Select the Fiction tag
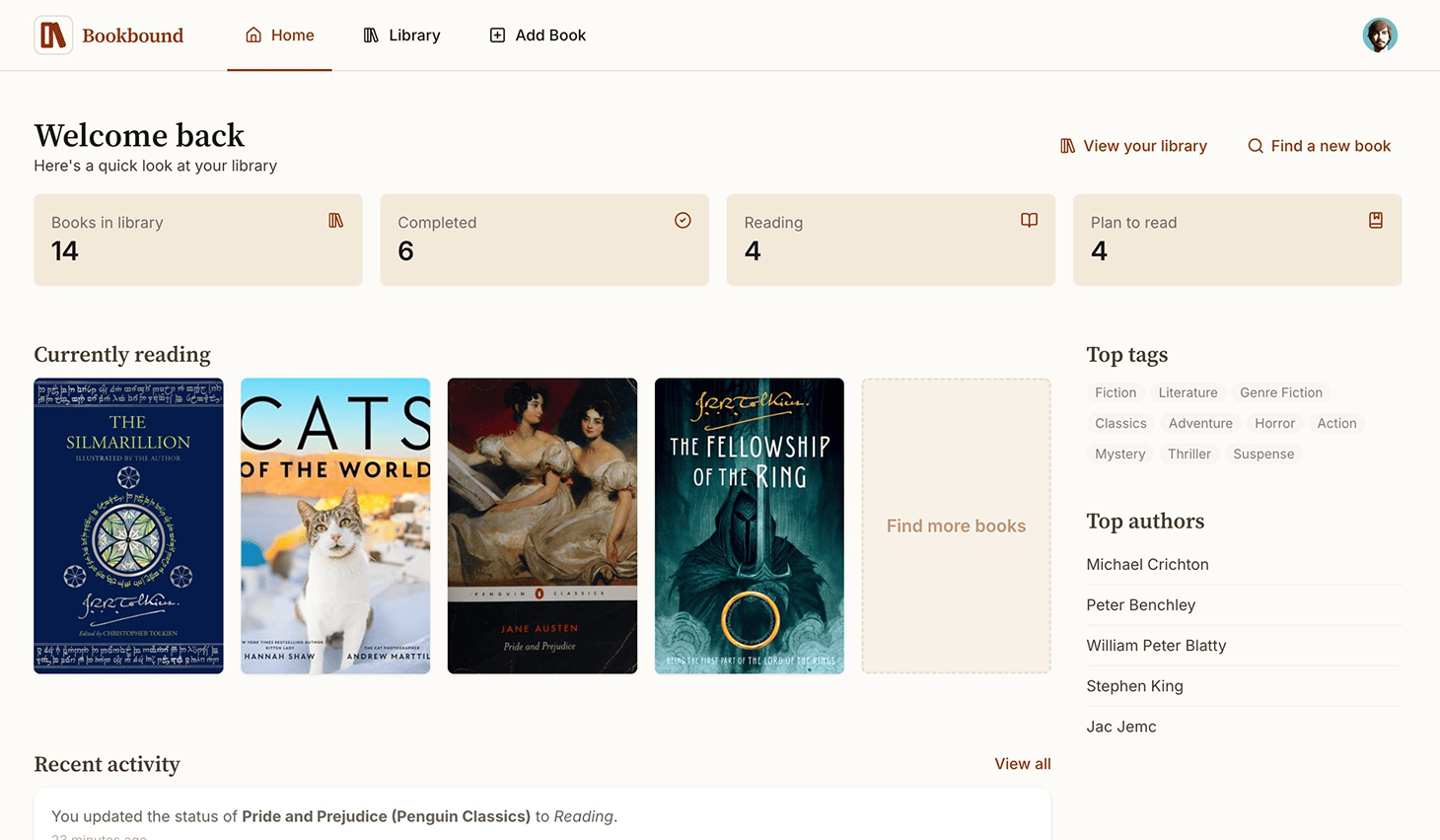The image size is (1440, 840). [x=1116, y=392]
